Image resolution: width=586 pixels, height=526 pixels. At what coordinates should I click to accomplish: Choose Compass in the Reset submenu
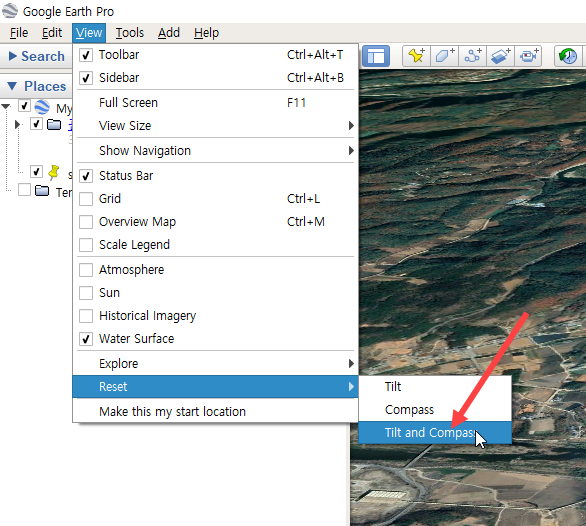click(435, 410)
